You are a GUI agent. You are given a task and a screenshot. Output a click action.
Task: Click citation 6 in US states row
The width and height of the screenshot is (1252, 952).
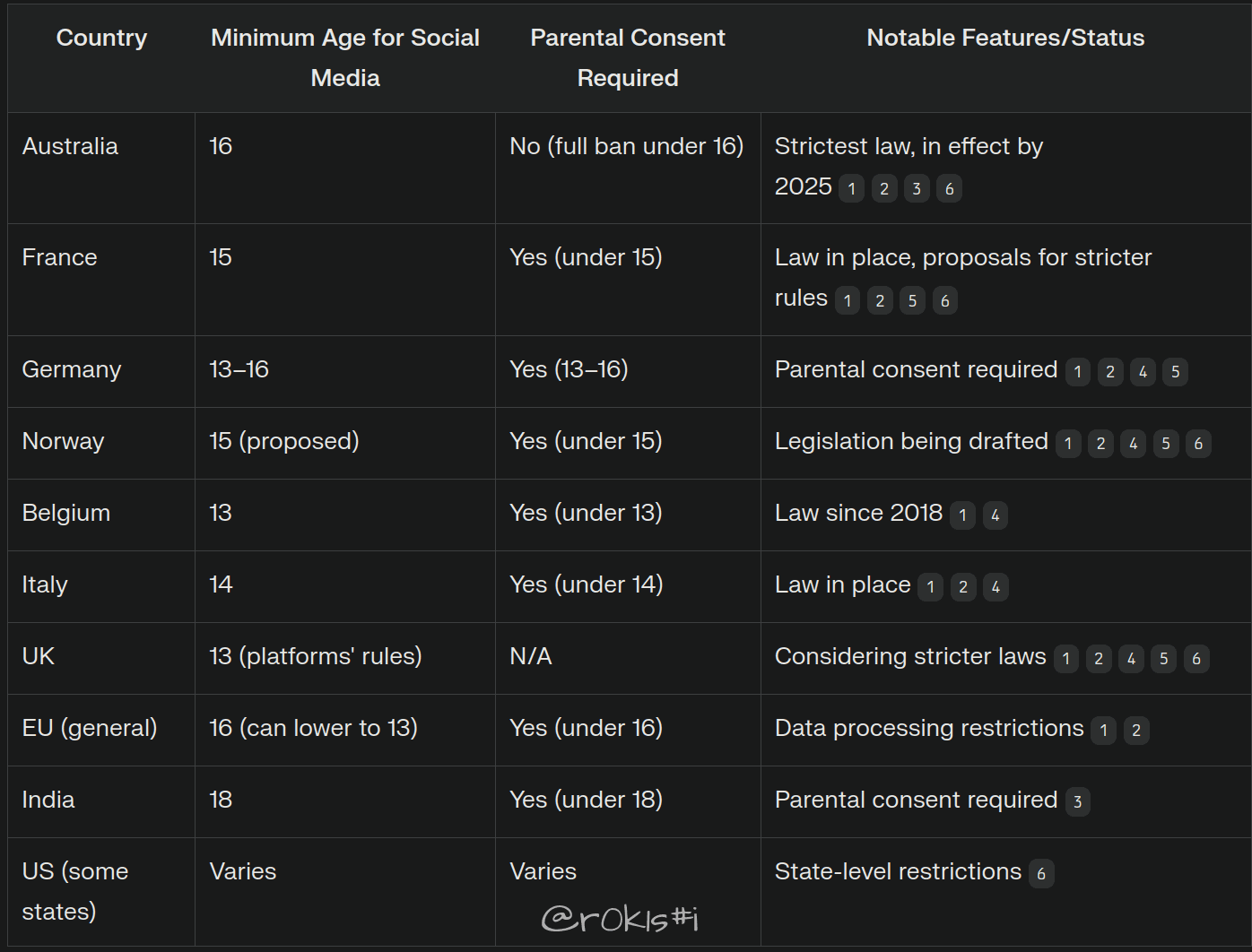pyautogui.click(x=1041, y=873)
